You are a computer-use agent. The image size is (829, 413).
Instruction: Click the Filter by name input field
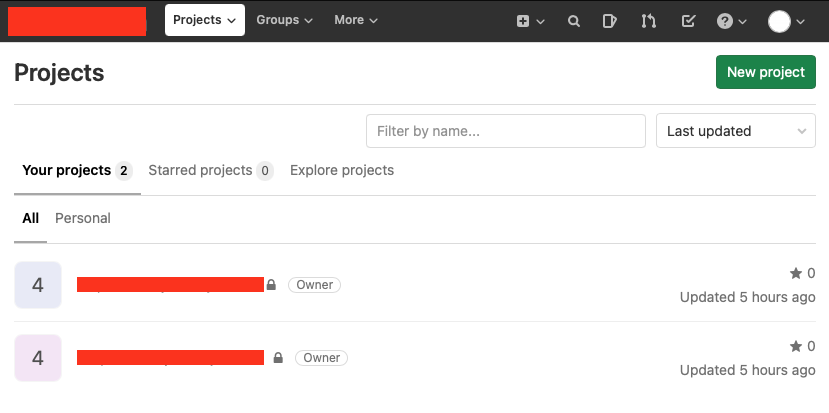[505, 131]
